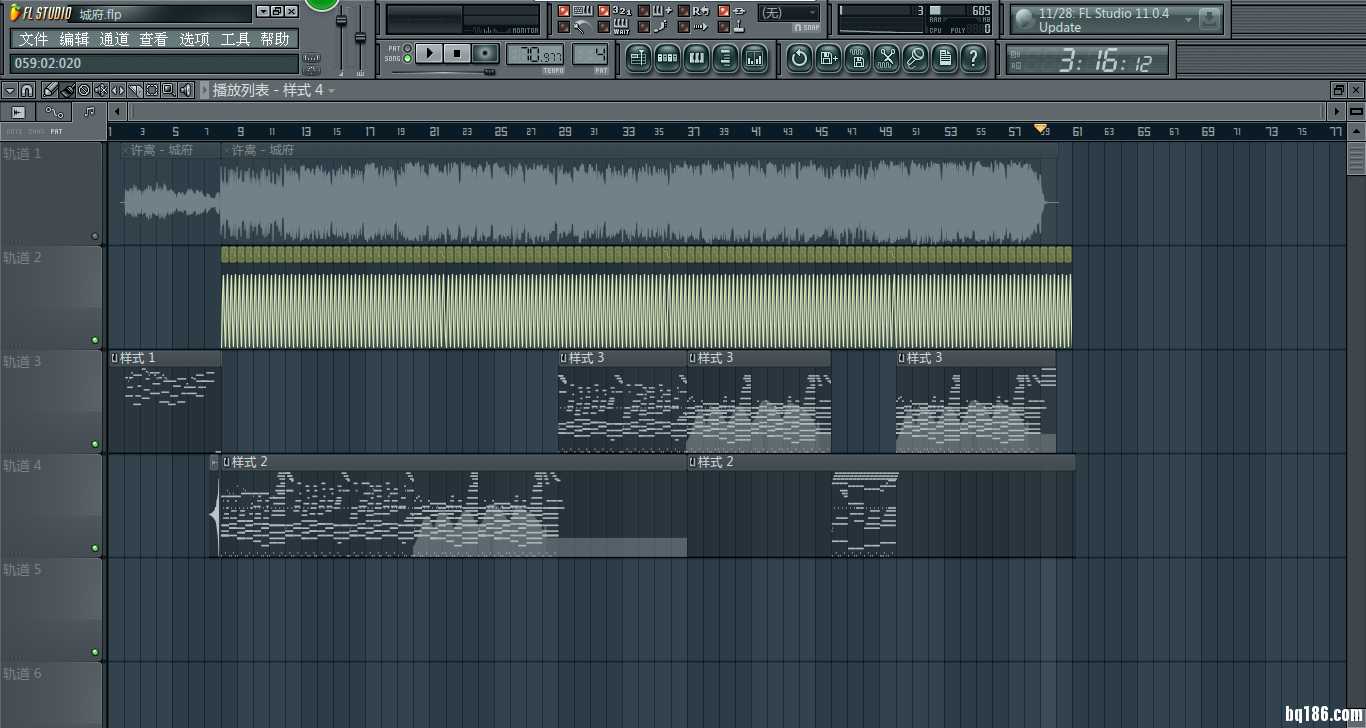Screen dimensions: 1366x728
Task: Switch playback to SONG mode
Action: coord(406,59)
